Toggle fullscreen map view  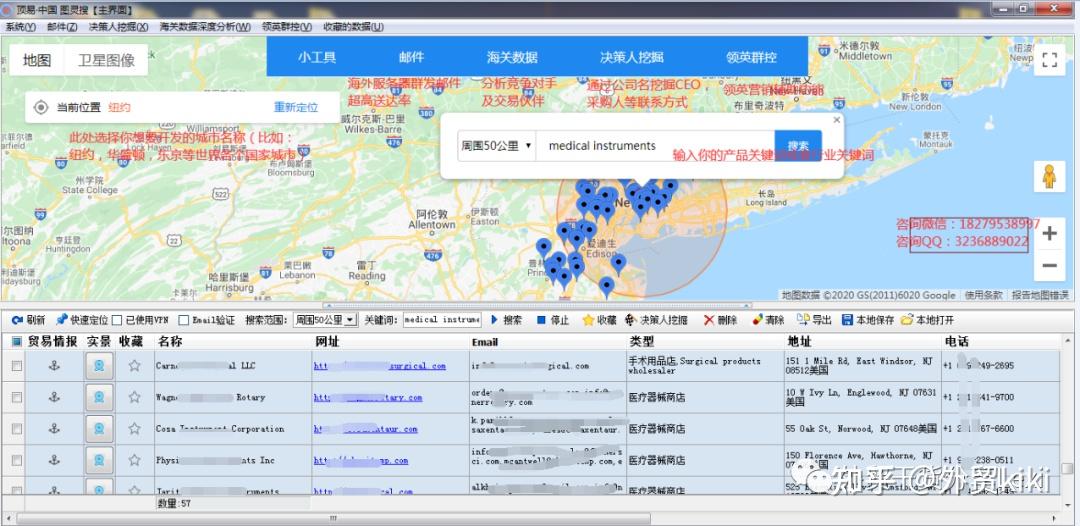(x=1049, y=60)
